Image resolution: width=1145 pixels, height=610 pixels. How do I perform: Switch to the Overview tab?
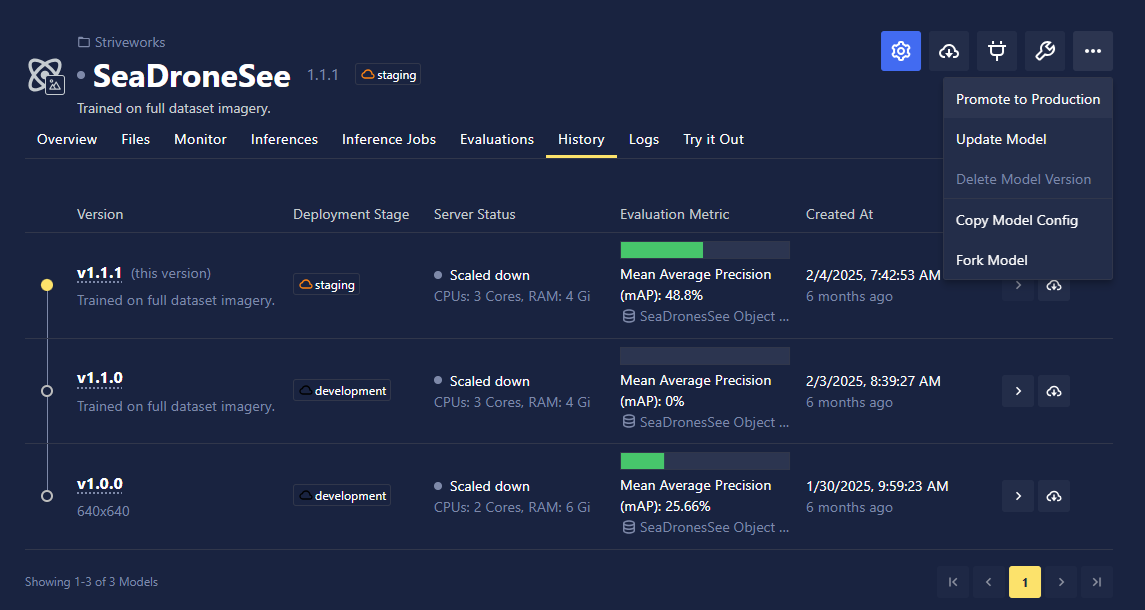click(67, 140)
